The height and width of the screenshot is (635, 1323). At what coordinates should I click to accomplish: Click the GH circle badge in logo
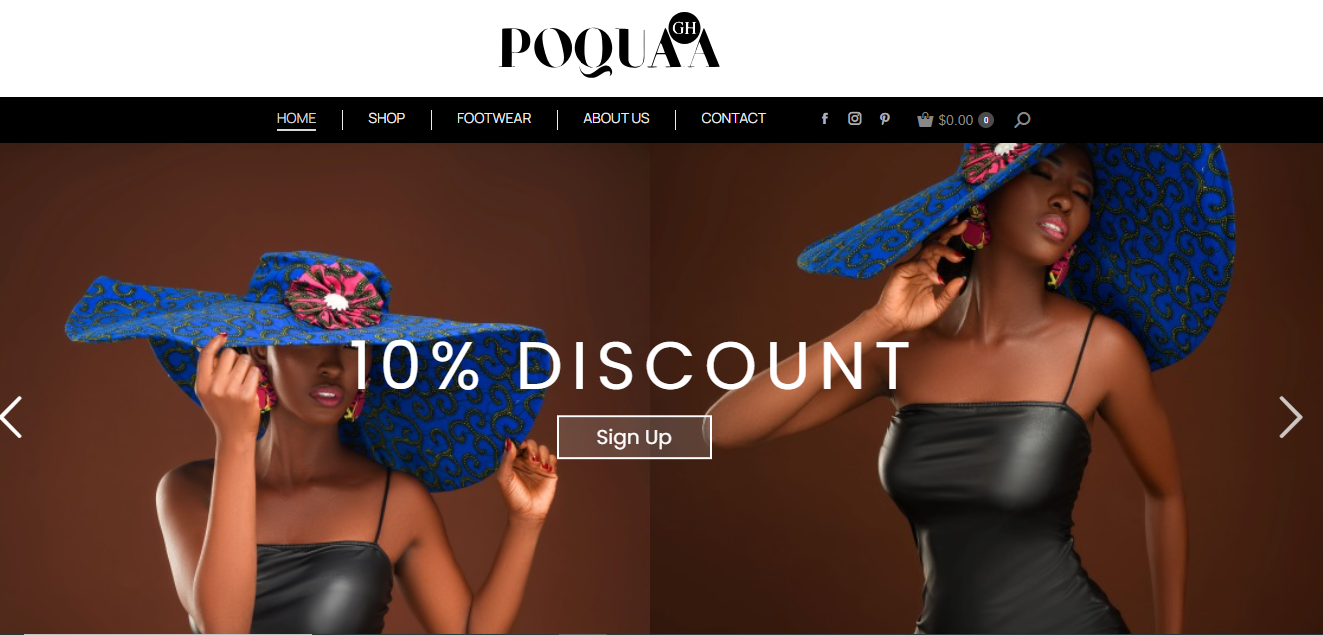(685, 29)
